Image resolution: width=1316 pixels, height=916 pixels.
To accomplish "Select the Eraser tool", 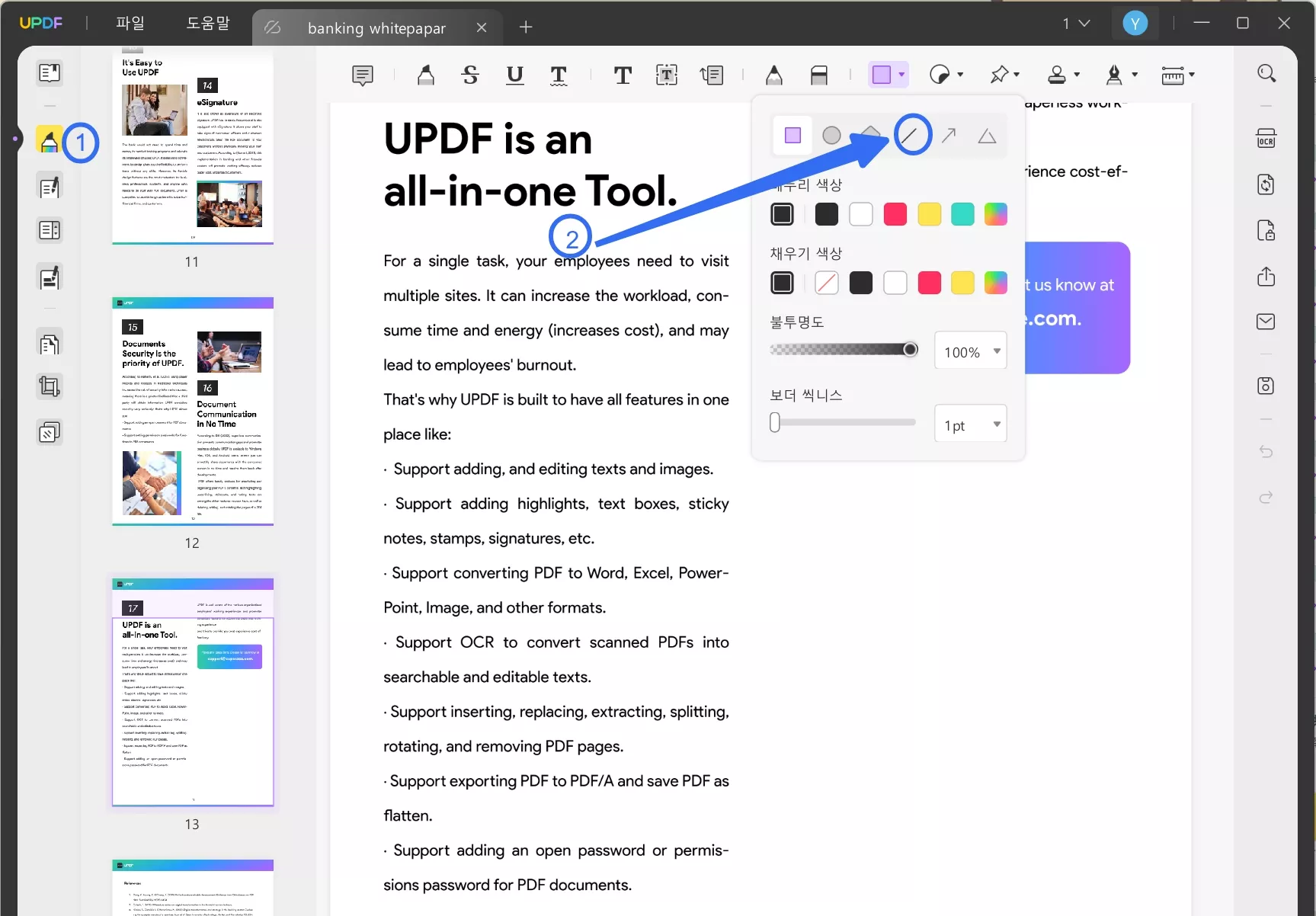I will [819, 75].
